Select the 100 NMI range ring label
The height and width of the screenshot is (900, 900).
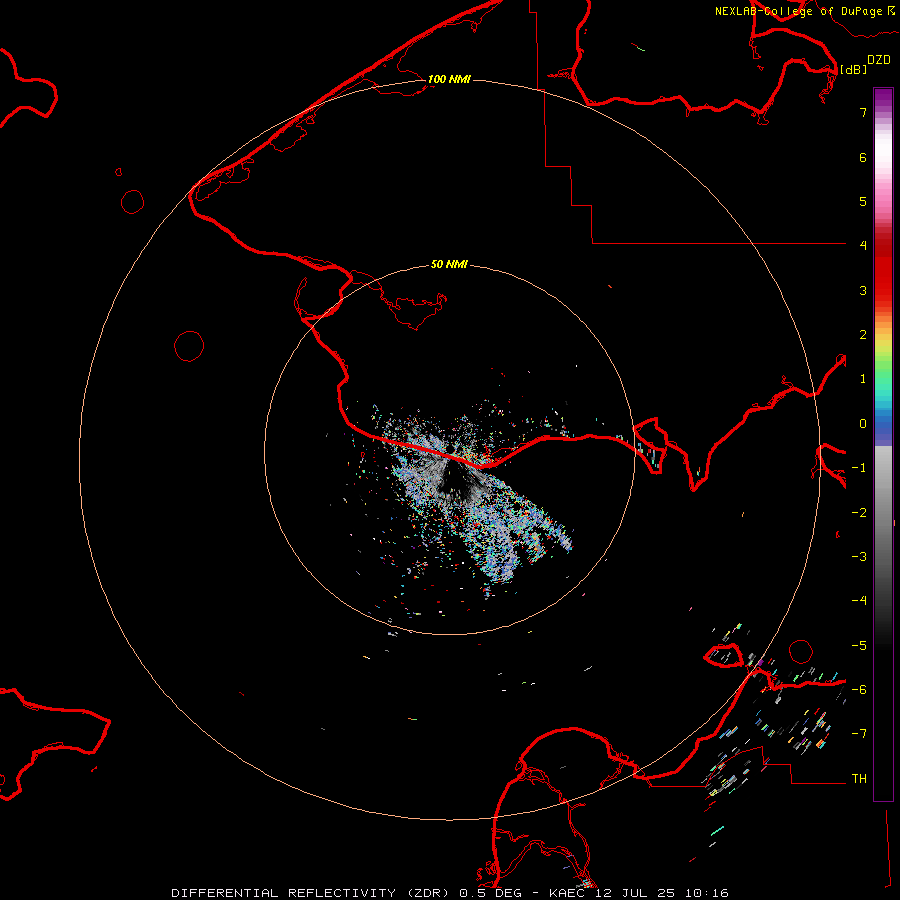[449, 79]
